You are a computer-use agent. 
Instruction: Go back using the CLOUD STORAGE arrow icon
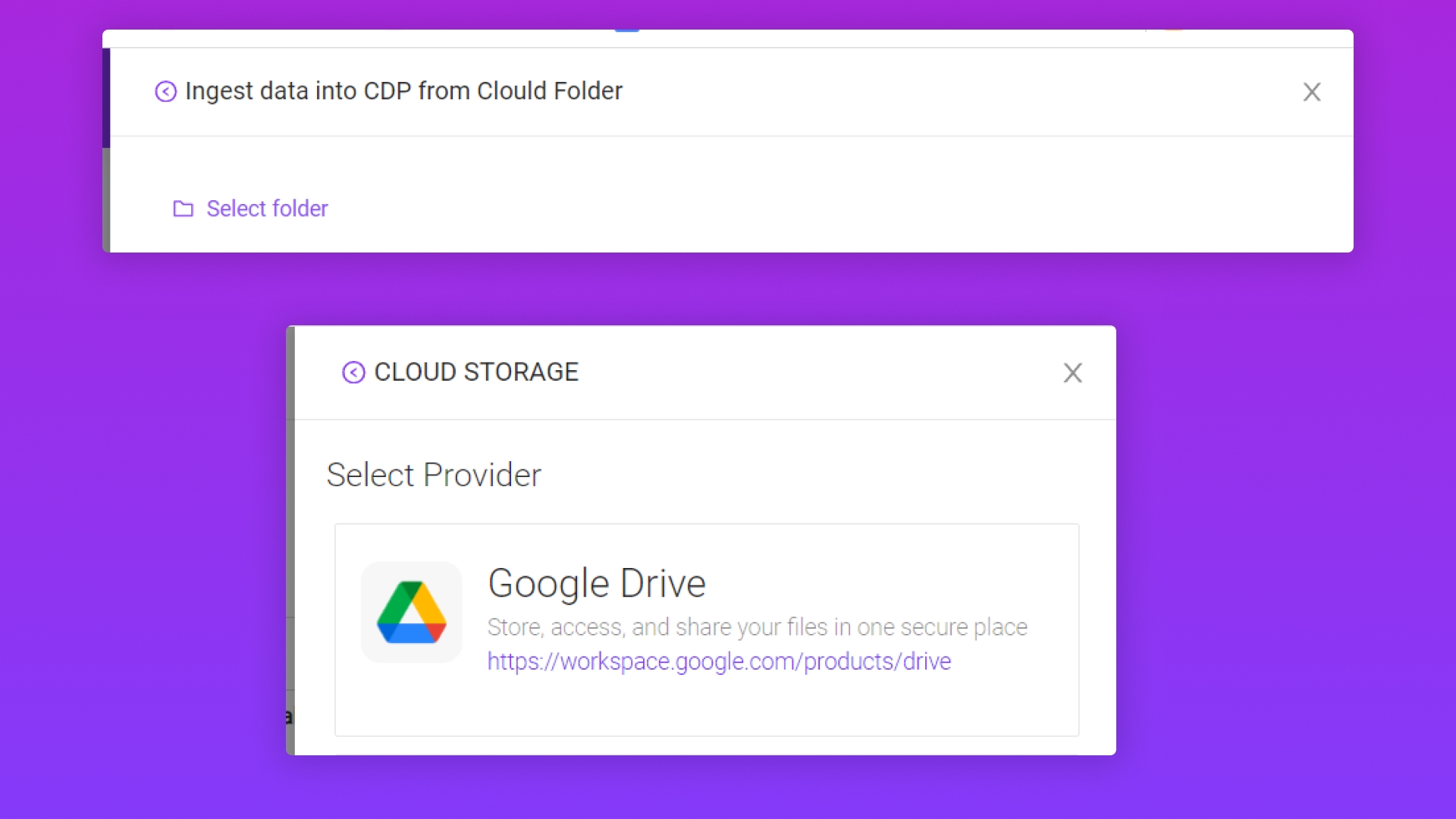pos(353,372)
